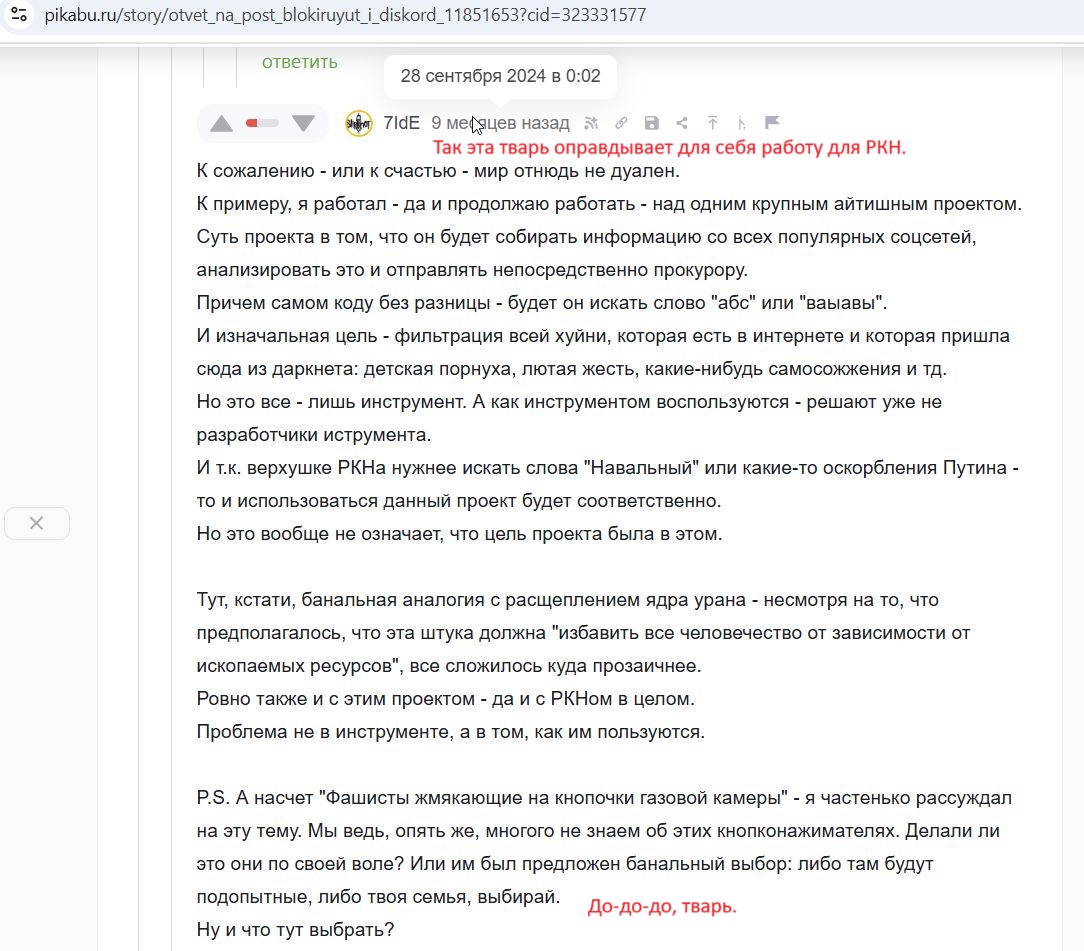Click the '28 сентября 2024 в 0:02' tooltip

tap(501, 75)
